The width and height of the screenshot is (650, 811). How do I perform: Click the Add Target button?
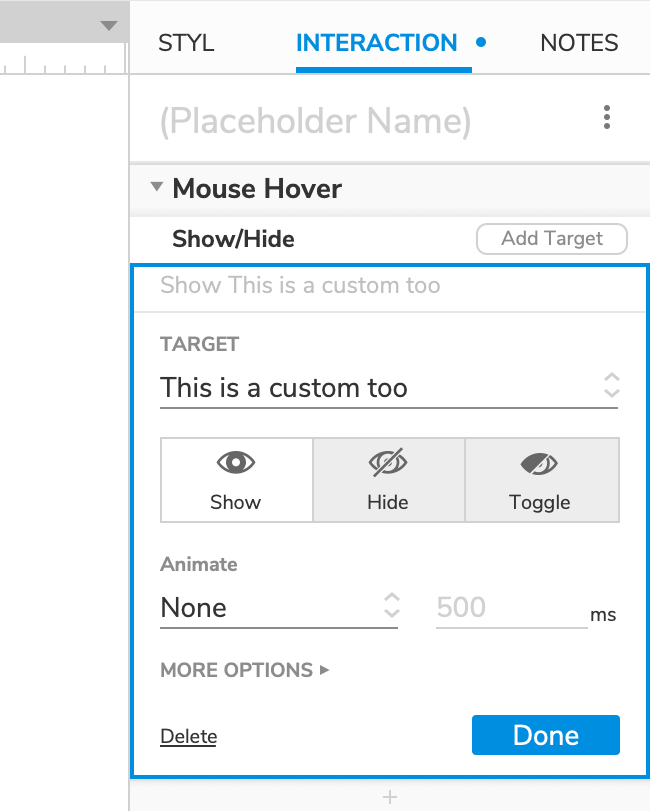click(552, 239)
